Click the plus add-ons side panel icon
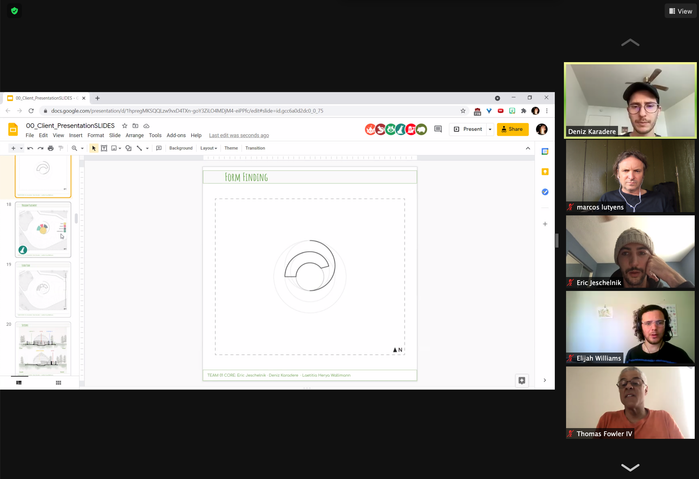 (x=545, y=224)
